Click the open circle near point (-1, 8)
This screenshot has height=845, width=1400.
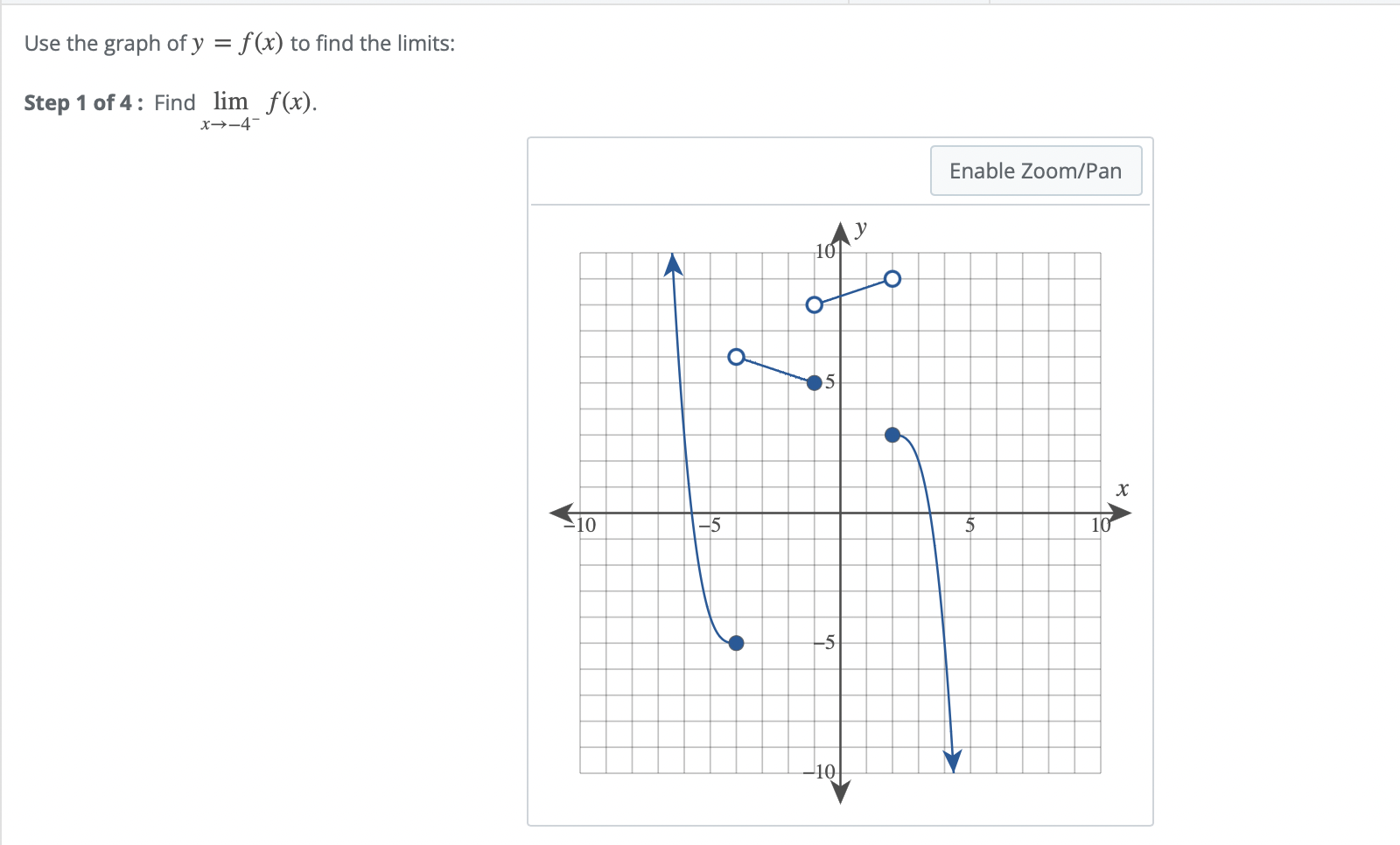(x=815, y=304)
